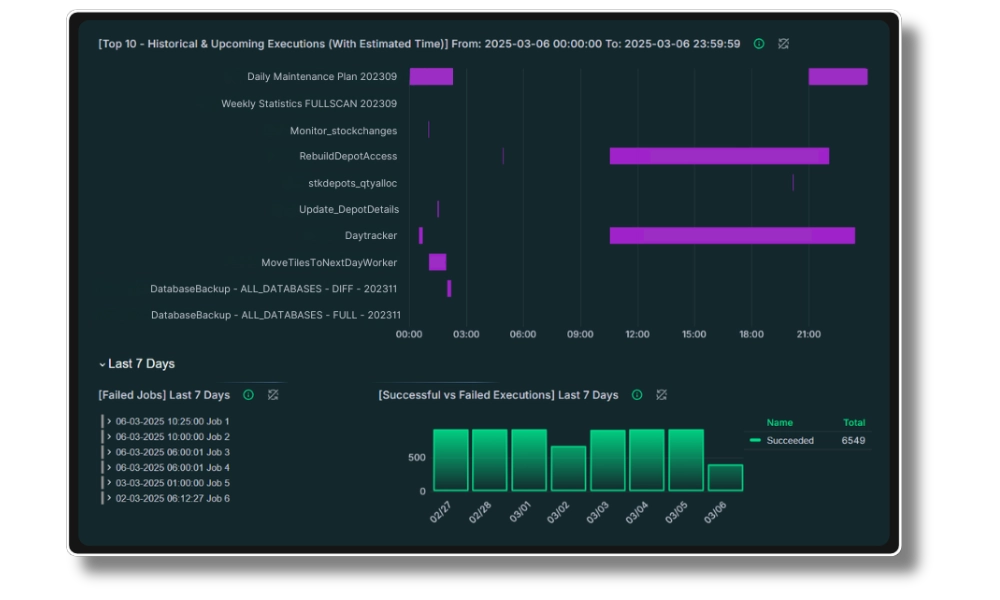Click the long Daytracker execution bar

732,236
